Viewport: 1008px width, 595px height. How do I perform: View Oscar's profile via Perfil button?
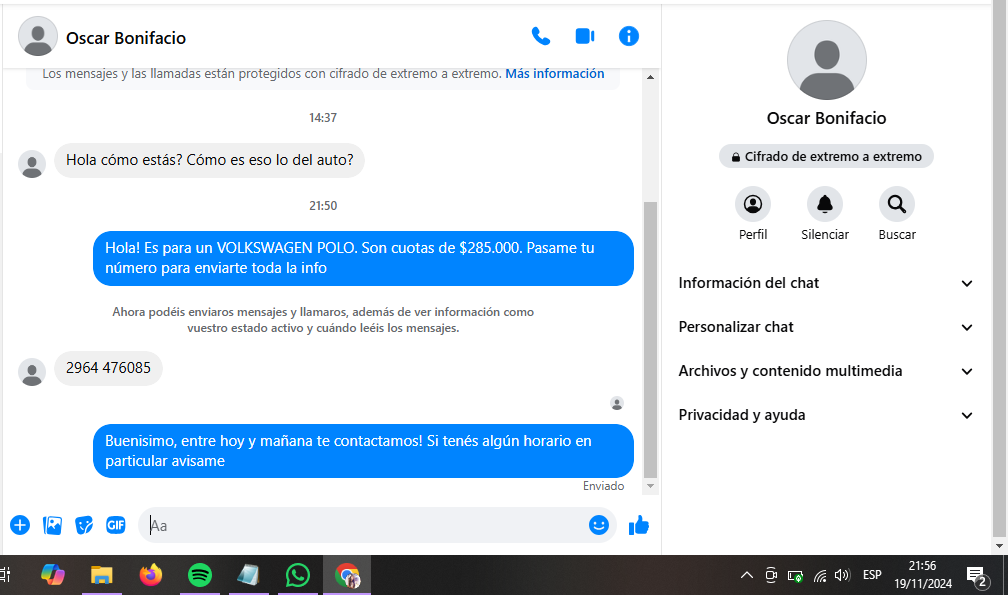(753, 205)
